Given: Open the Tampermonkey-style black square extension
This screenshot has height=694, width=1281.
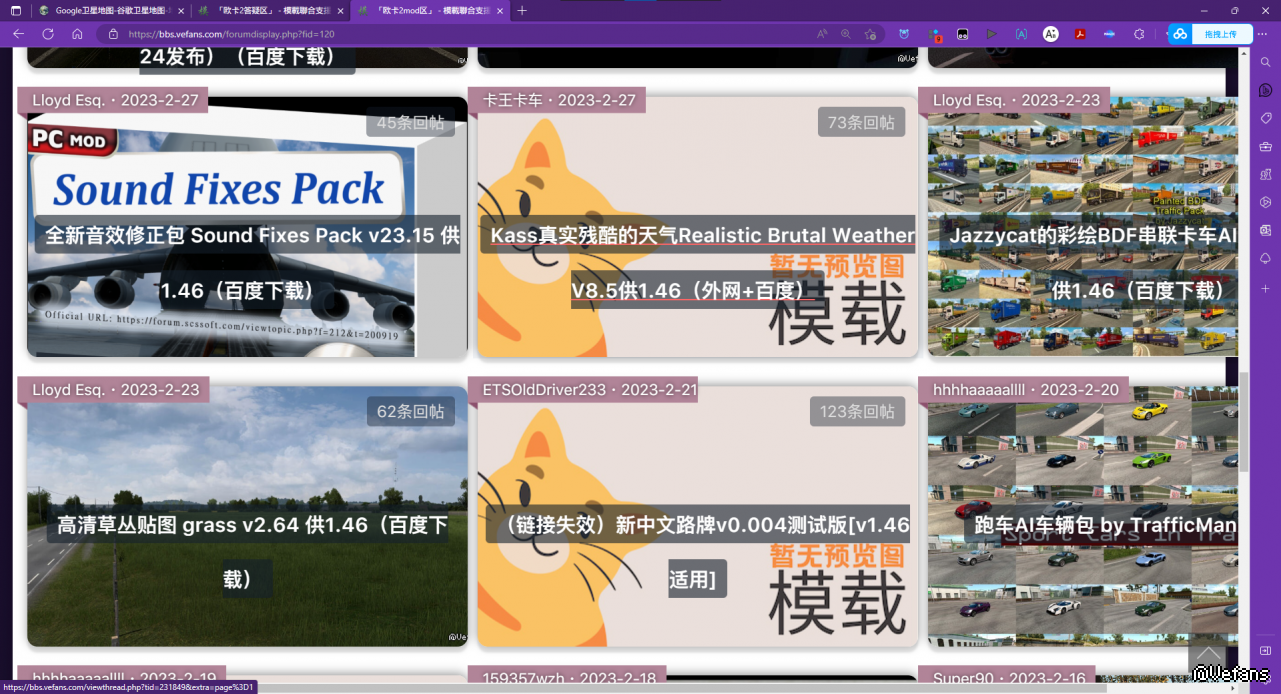Looking at the screenshot, I should pos(963,34).
